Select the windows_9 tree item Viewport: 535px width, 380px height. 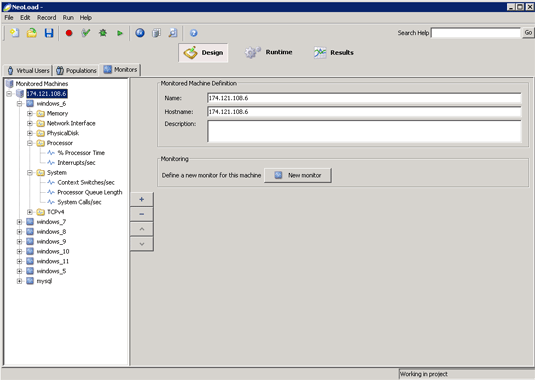(51, 242)
